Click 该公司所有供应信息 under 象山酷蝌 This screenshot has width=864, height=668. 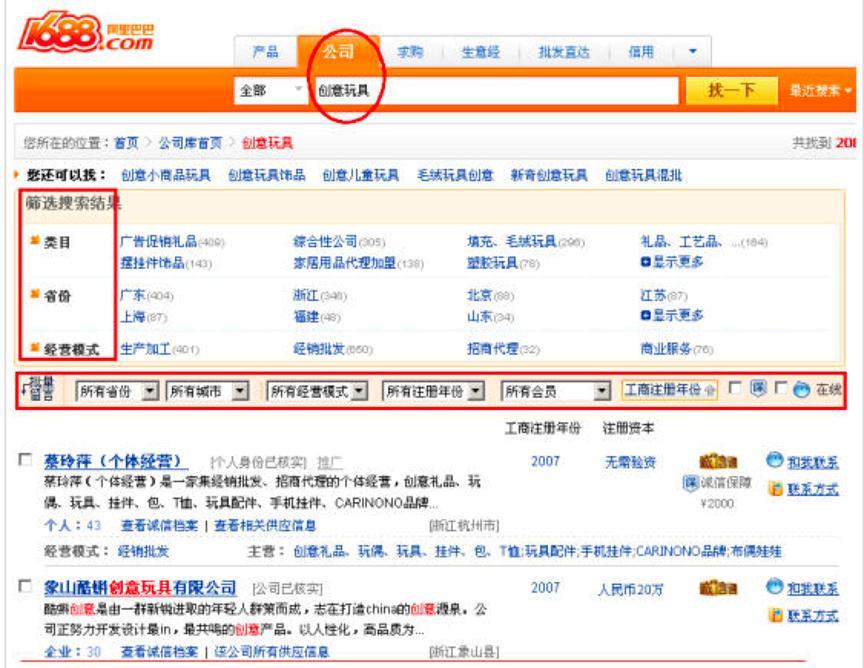(271, 652)
